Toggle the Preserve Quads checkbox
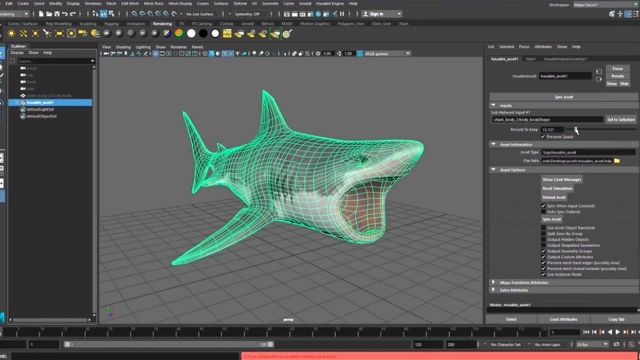The height and width of the screenshot is (360, 640). coord(543,137)
